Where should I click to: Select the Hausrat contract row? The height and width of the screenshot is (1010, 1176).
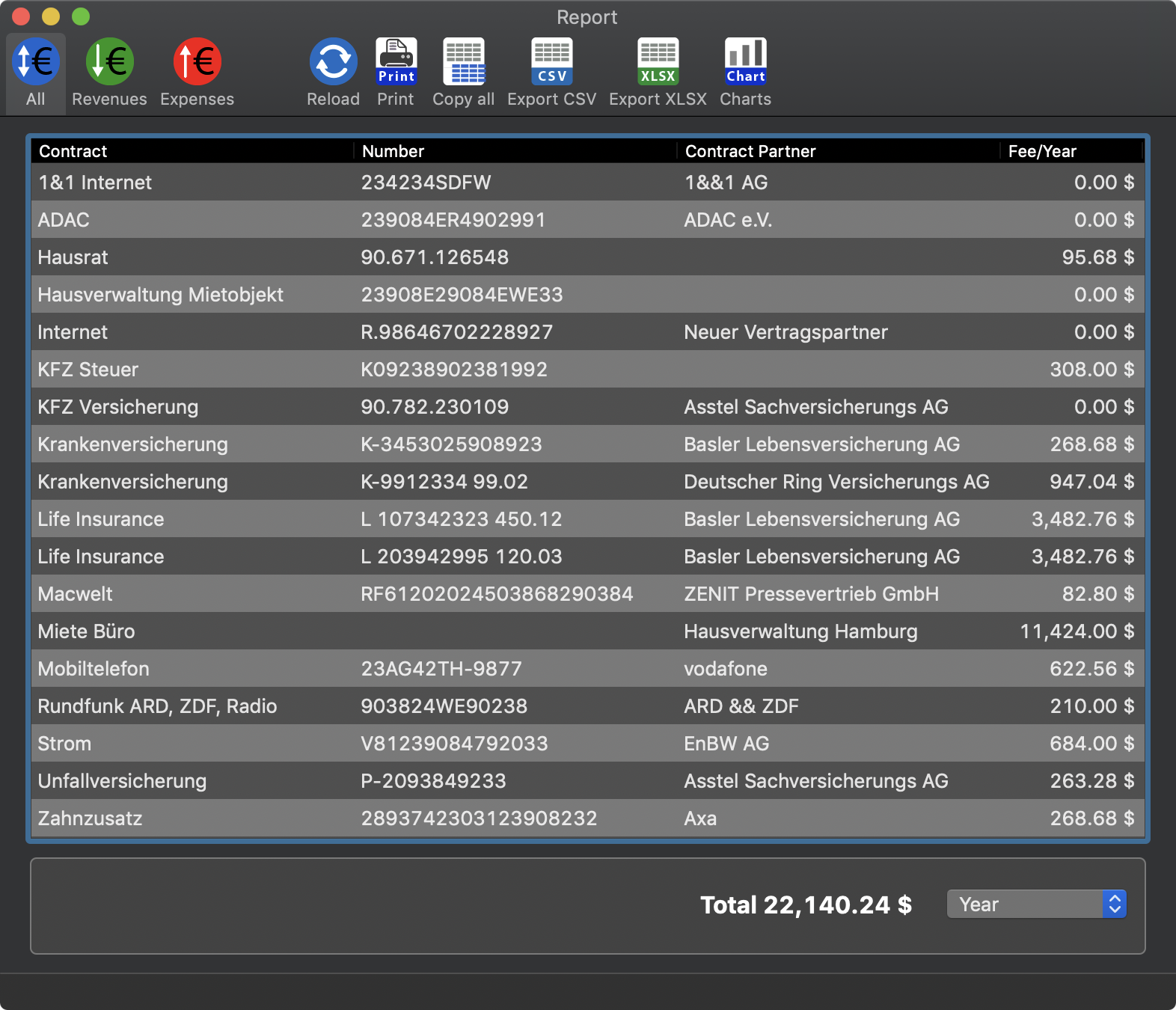(588, 257)
